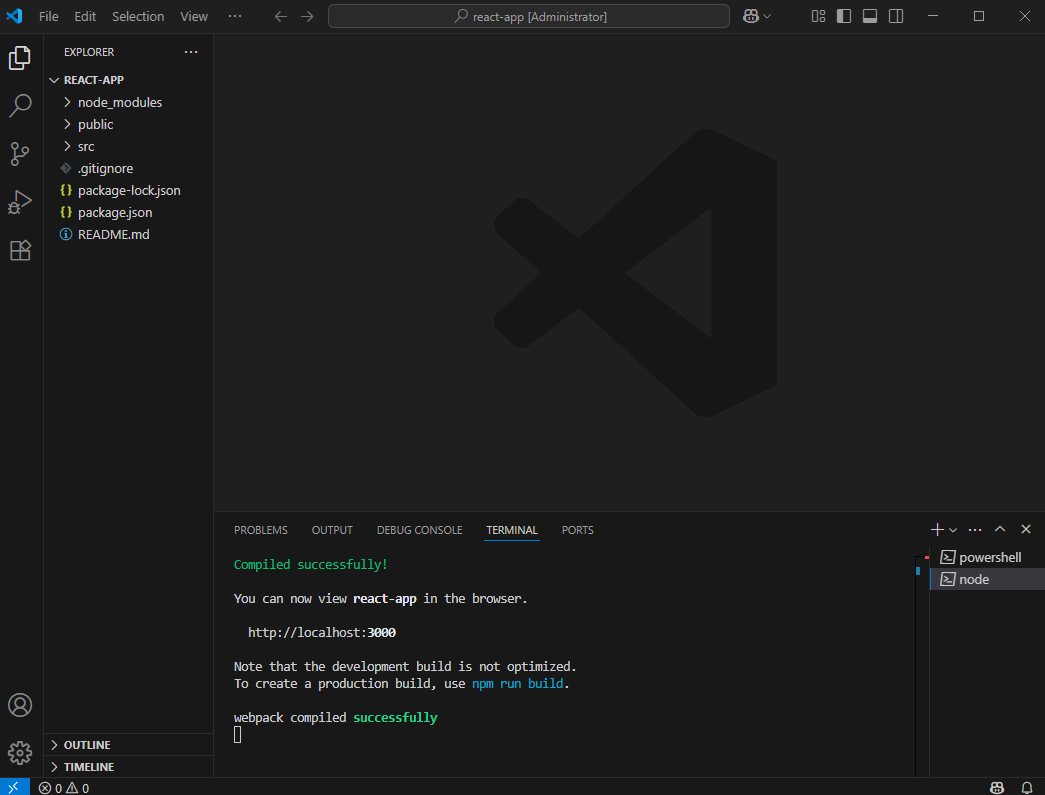Viewport: 1045px width, 795px height.
Task: Open the File menu
Action: pyautogui.click(x=49, y=16)
